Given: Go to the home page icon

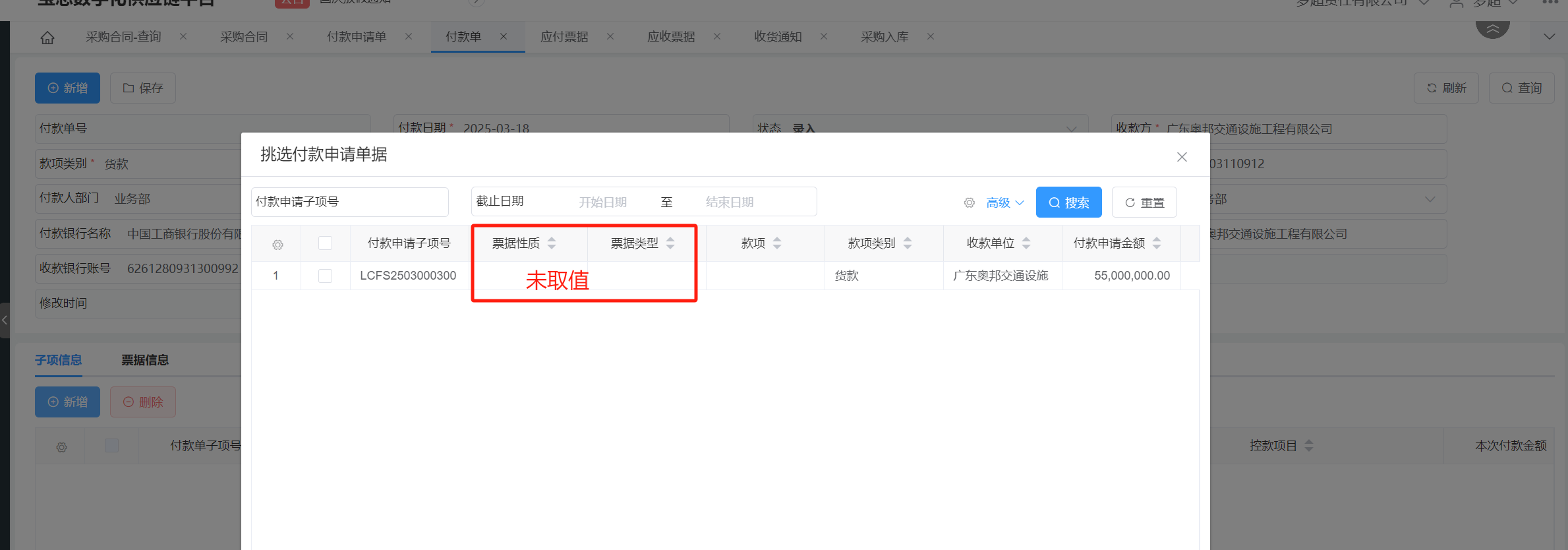Looking at the screenshot, I should pos(47,38).
